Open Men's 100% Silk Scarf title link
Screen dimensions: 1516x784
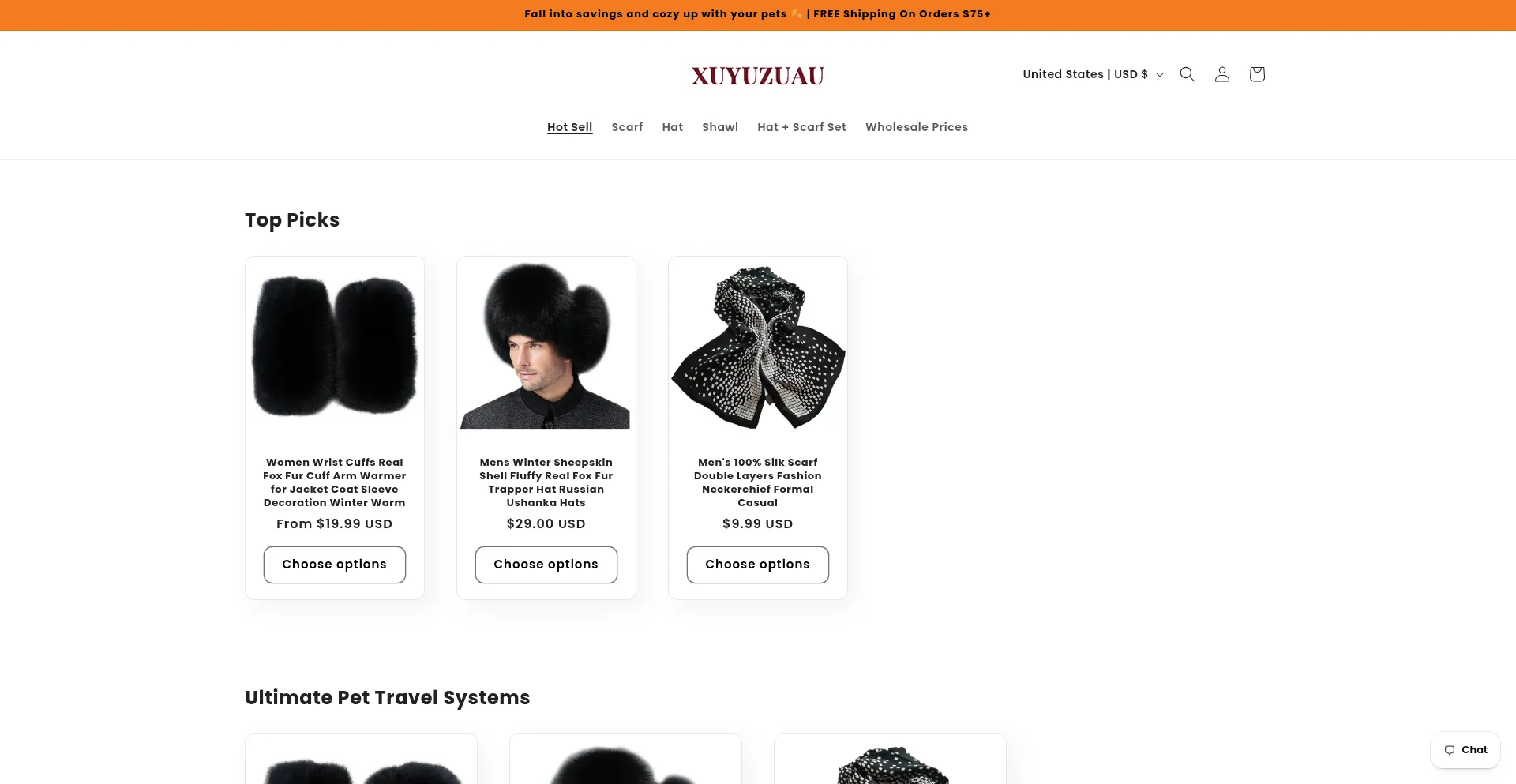point(758,482)
